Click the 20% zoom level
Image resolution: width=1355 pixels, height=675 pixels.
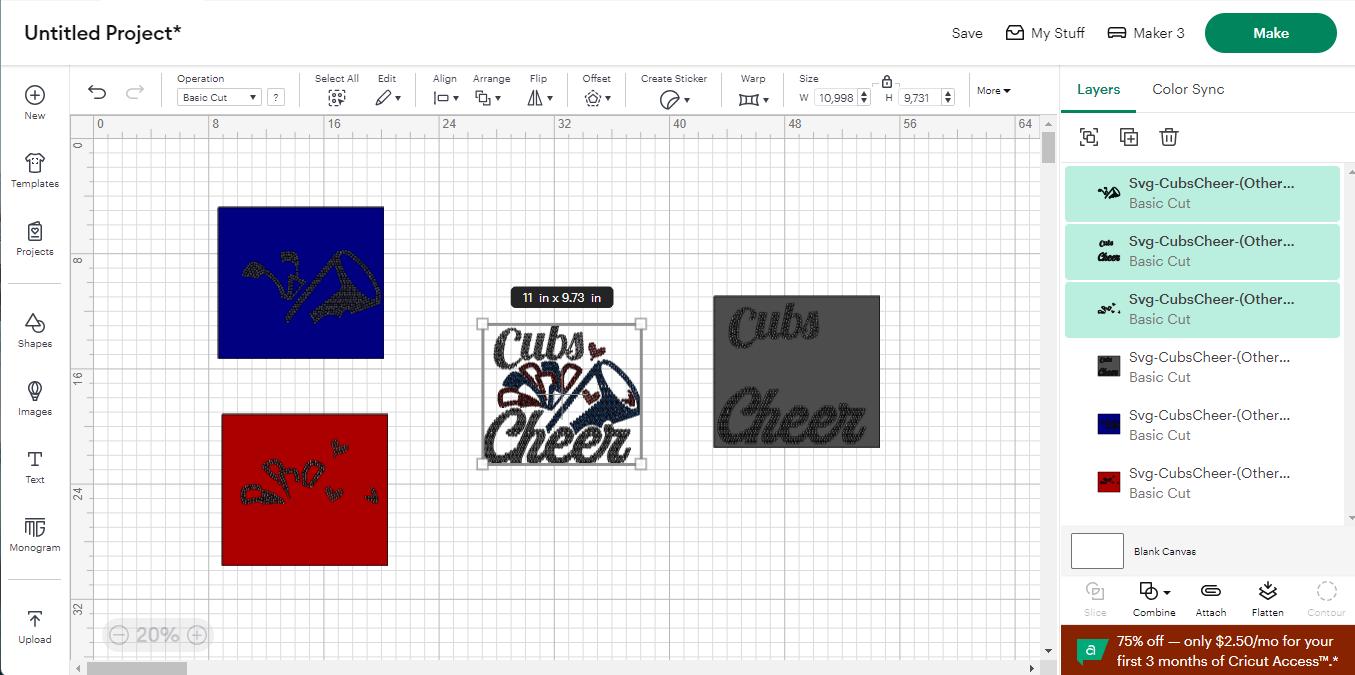(157, 635)
